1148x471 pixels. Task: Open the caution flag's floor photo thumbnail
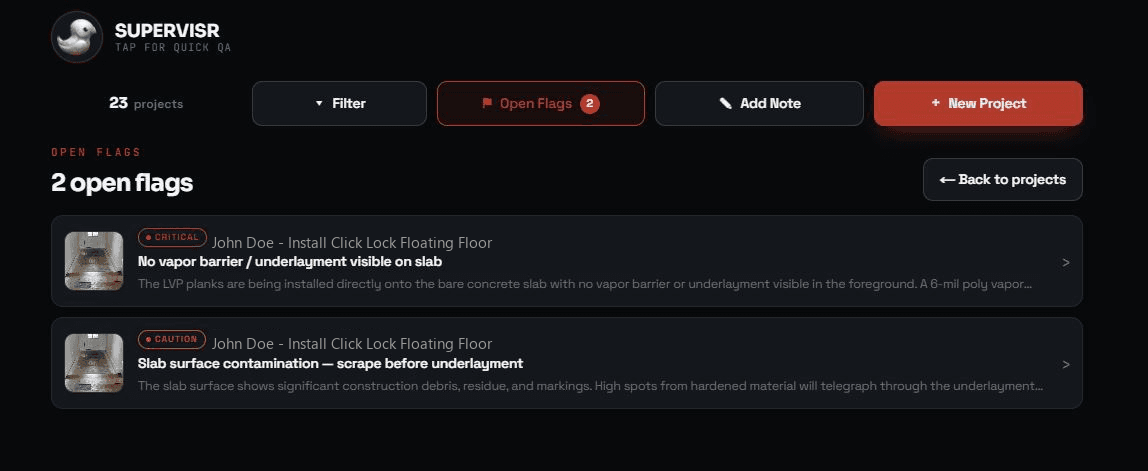click(94, 363)
